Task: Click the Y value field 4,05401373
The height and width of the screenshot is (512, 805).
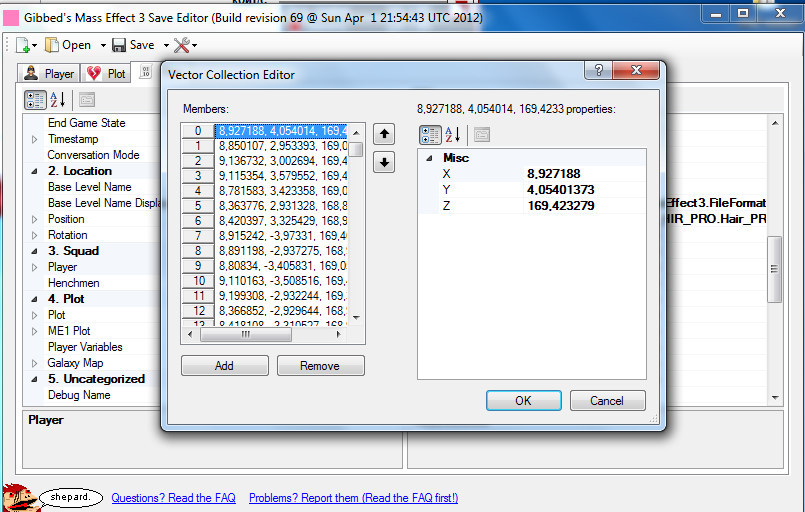Action: click(x=560, y=190)
